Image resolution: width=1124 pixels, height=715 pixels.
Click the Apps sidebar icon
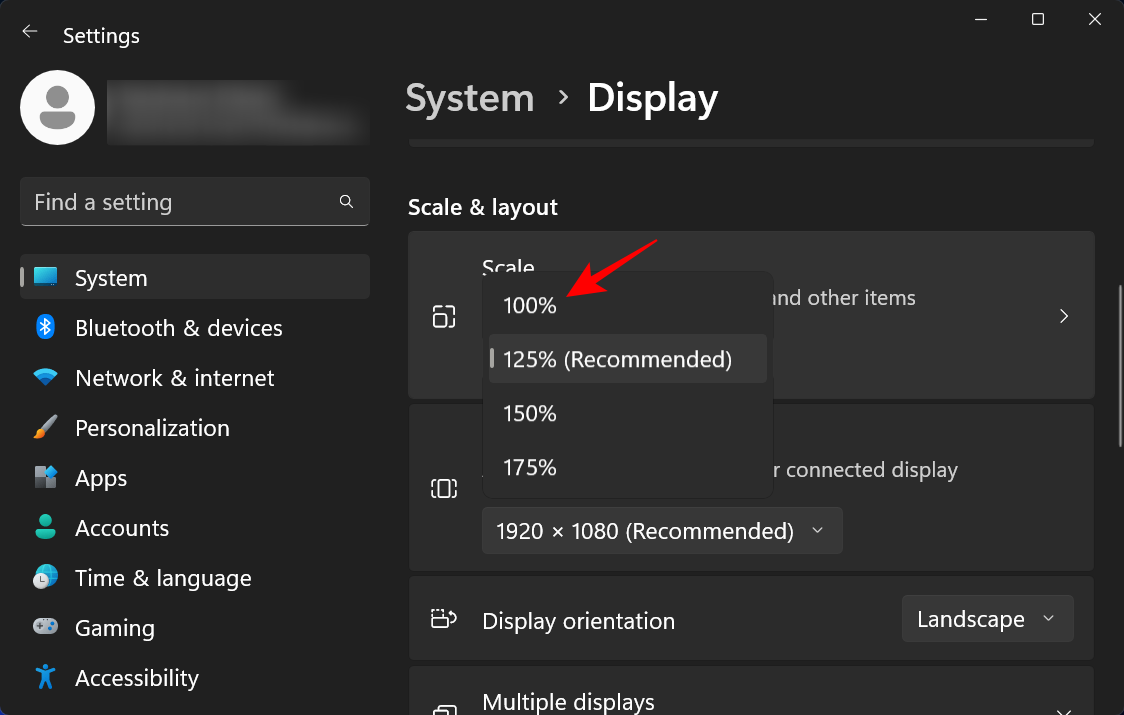click(45, 478)
